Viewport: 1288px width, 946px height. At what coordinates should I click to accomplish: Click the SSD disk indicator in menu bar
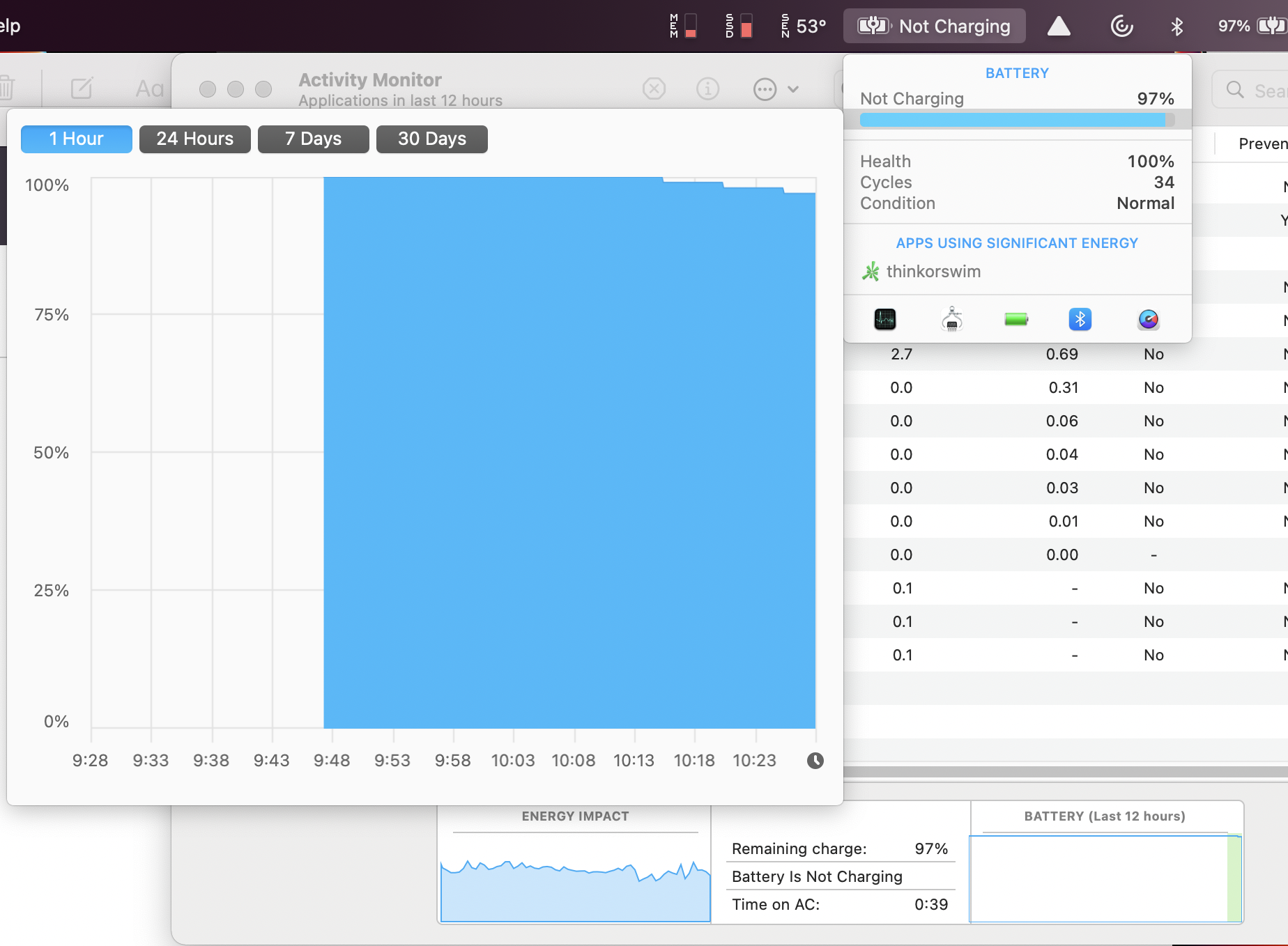click(x=739, y=26)
